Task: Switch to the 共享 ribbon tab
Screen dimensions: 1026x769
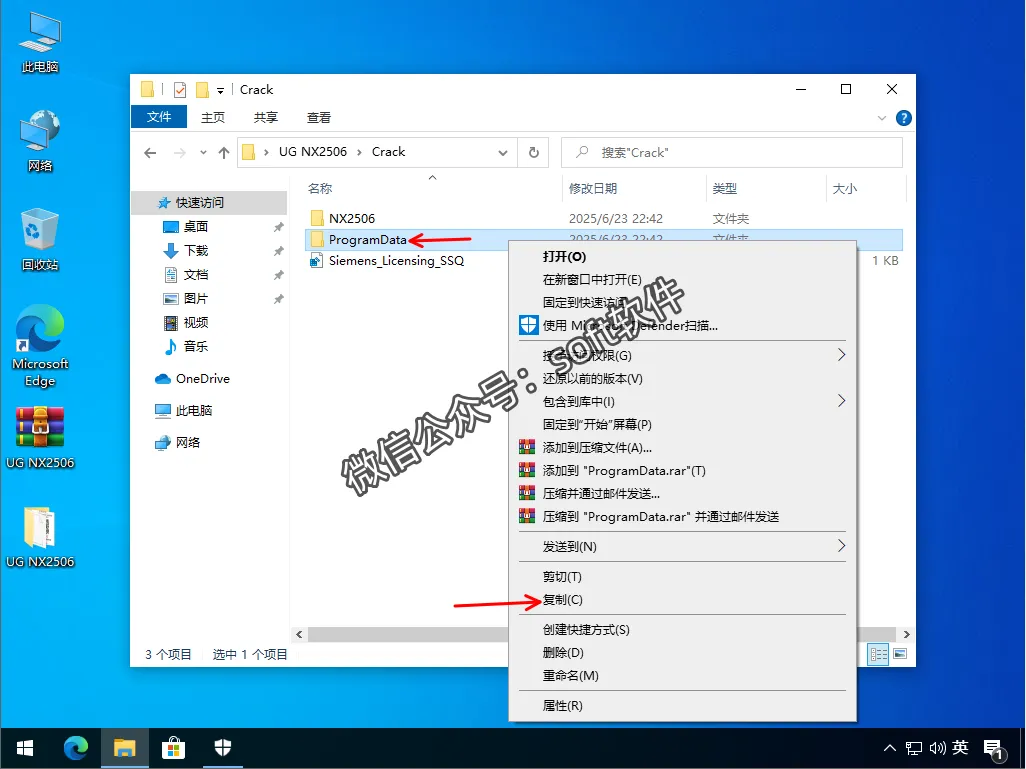Action: 266,117
